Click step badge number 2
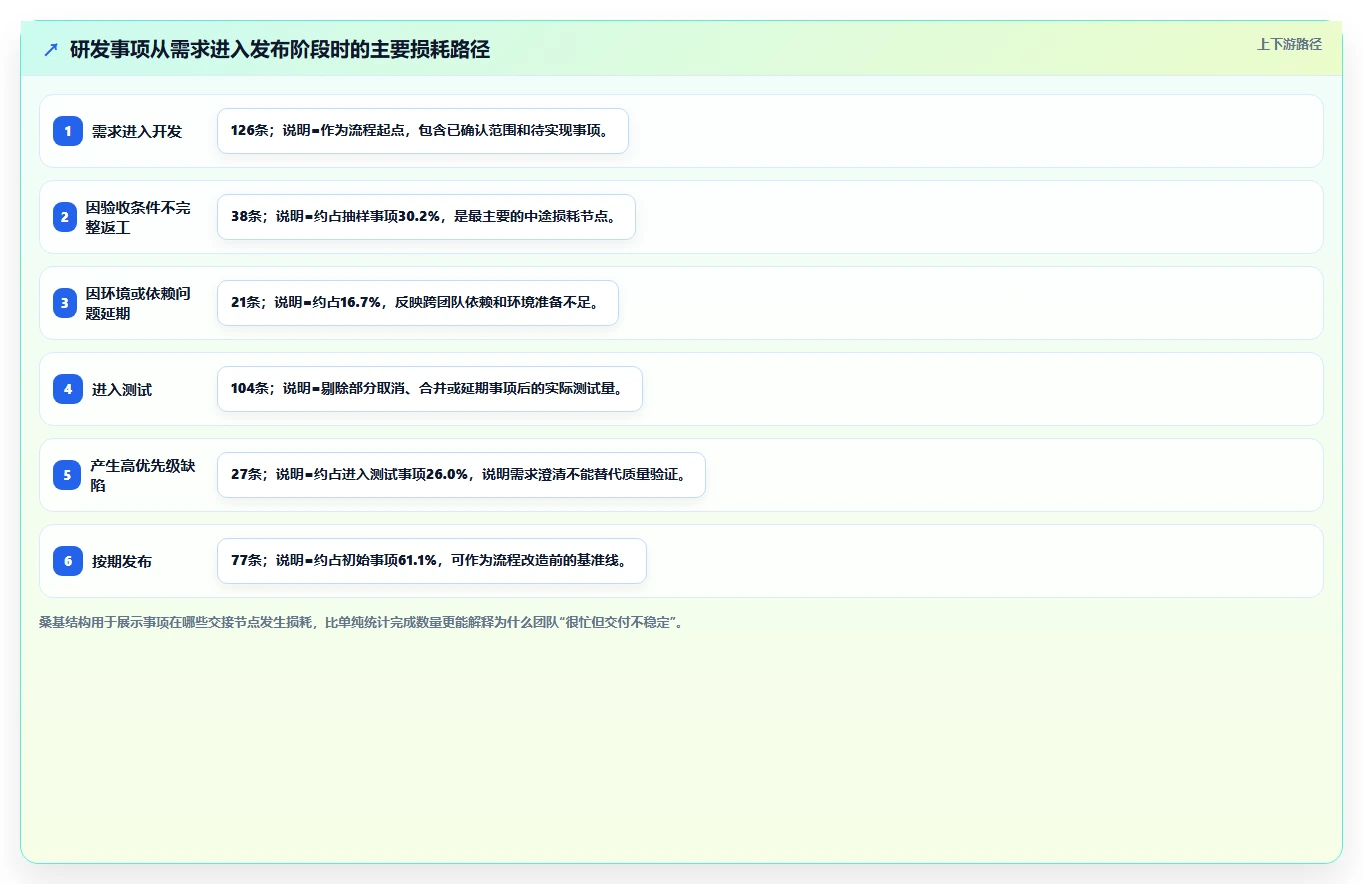Image resolution: width=1363 pixels, height=884 pixels. click(x=65, y=217)
